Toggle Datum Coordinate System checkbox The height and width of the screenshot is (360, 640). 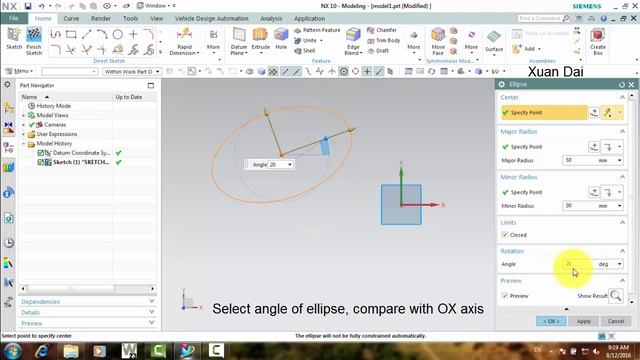40,153
